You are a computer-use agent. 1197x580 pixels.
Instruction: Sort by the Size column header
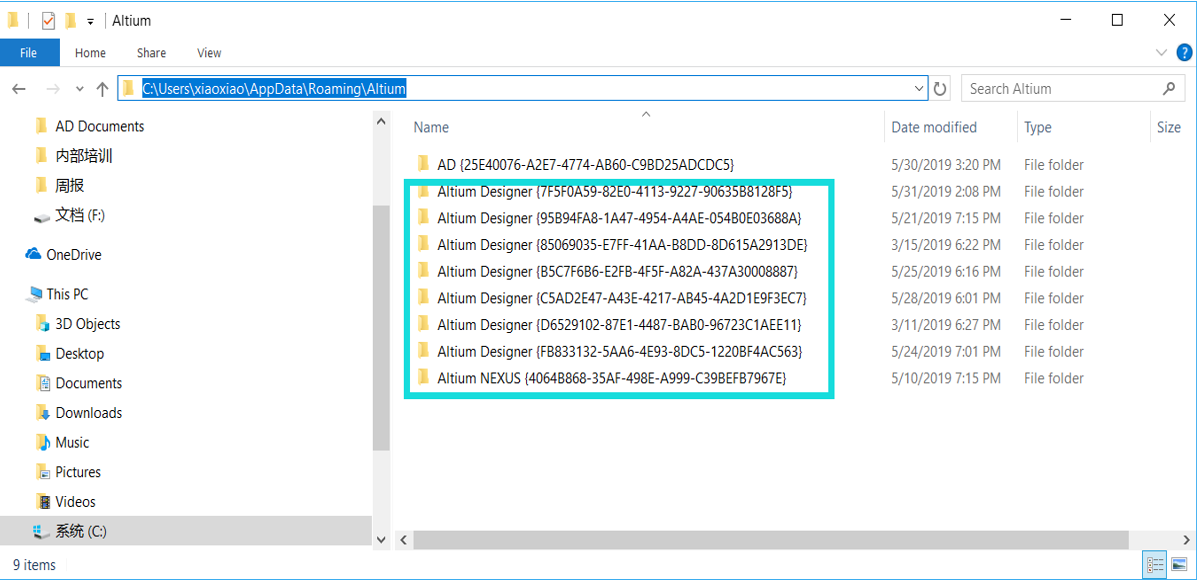tap(1169, 127)
